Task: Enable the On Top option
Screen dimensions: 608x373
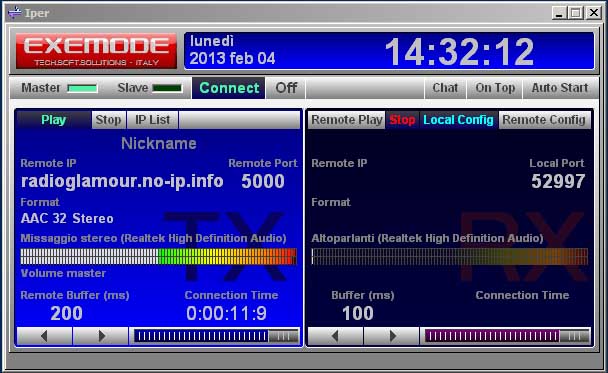Action: (x=495, y=88)
